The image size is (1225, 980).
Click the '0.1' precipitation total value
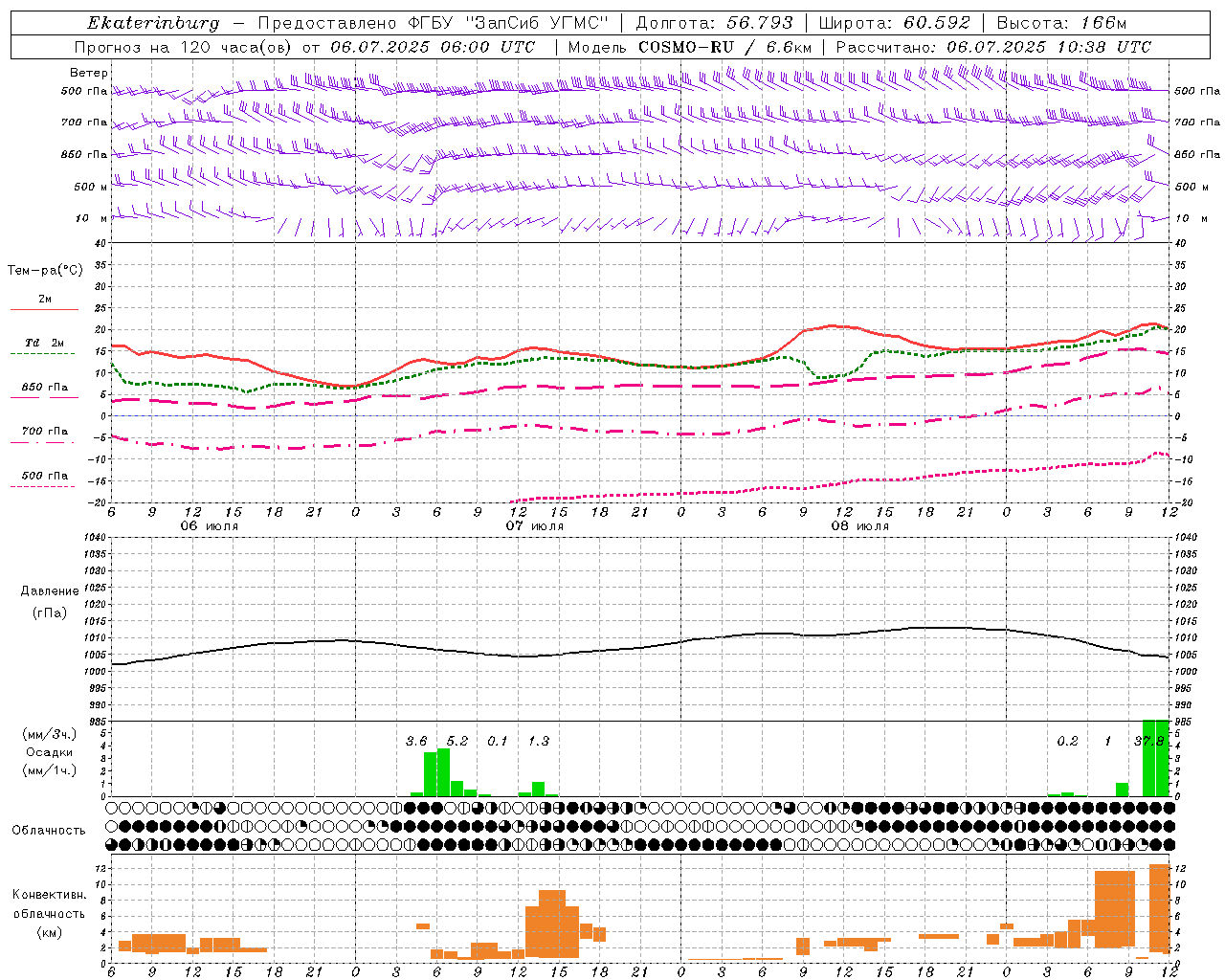[498, 742]
